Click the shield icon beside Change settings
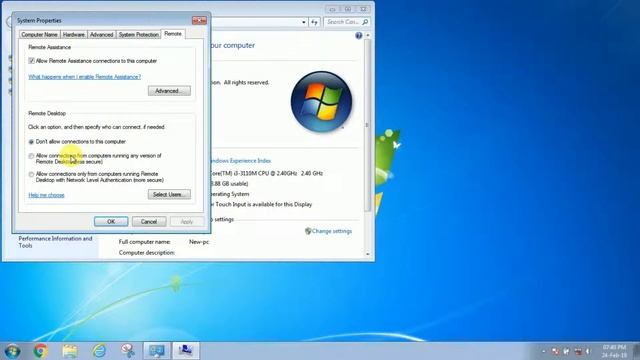640x360 pixels. pyautogui.click(x=308, y=231)
